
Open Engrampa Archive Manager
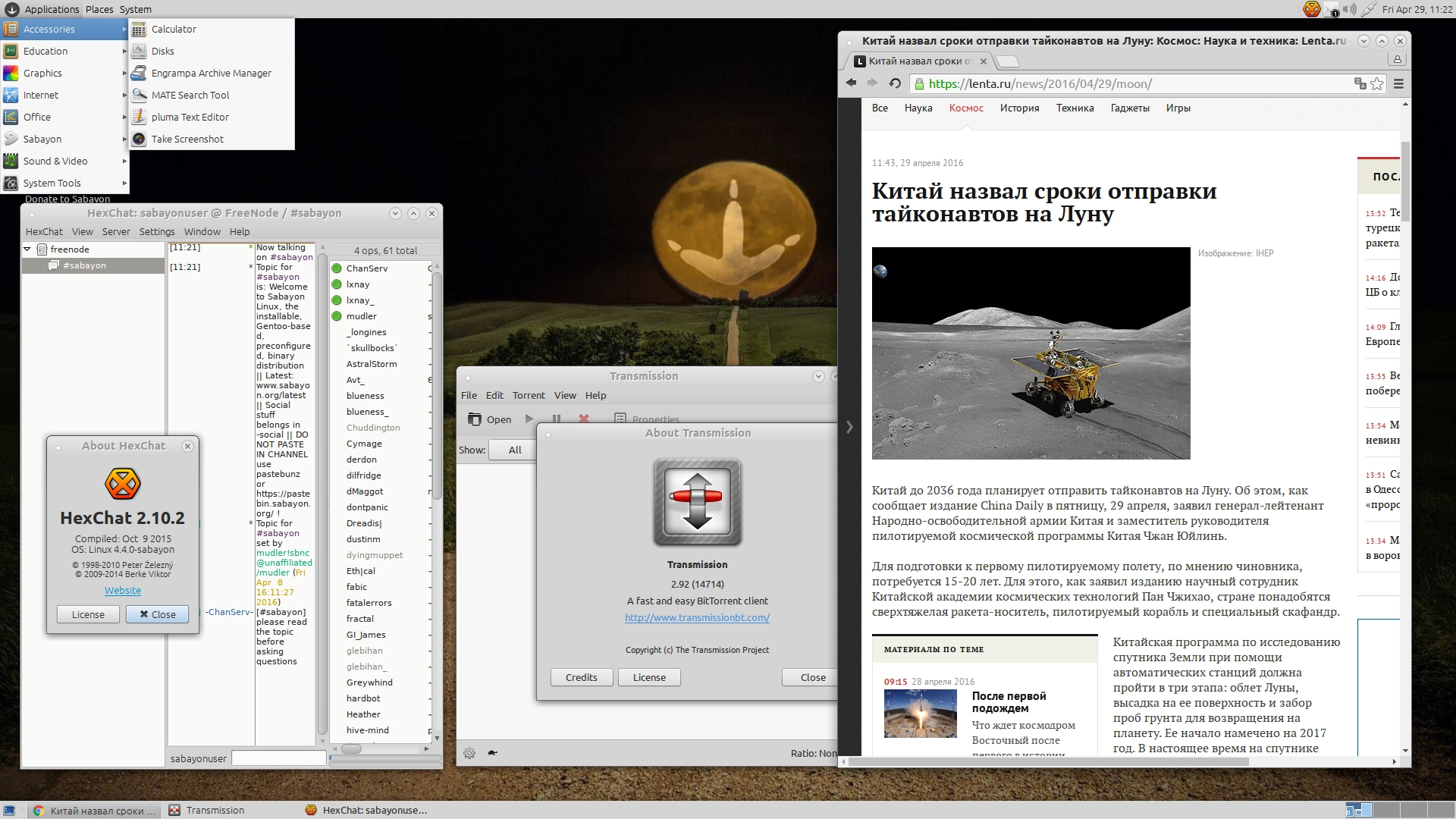212,73
